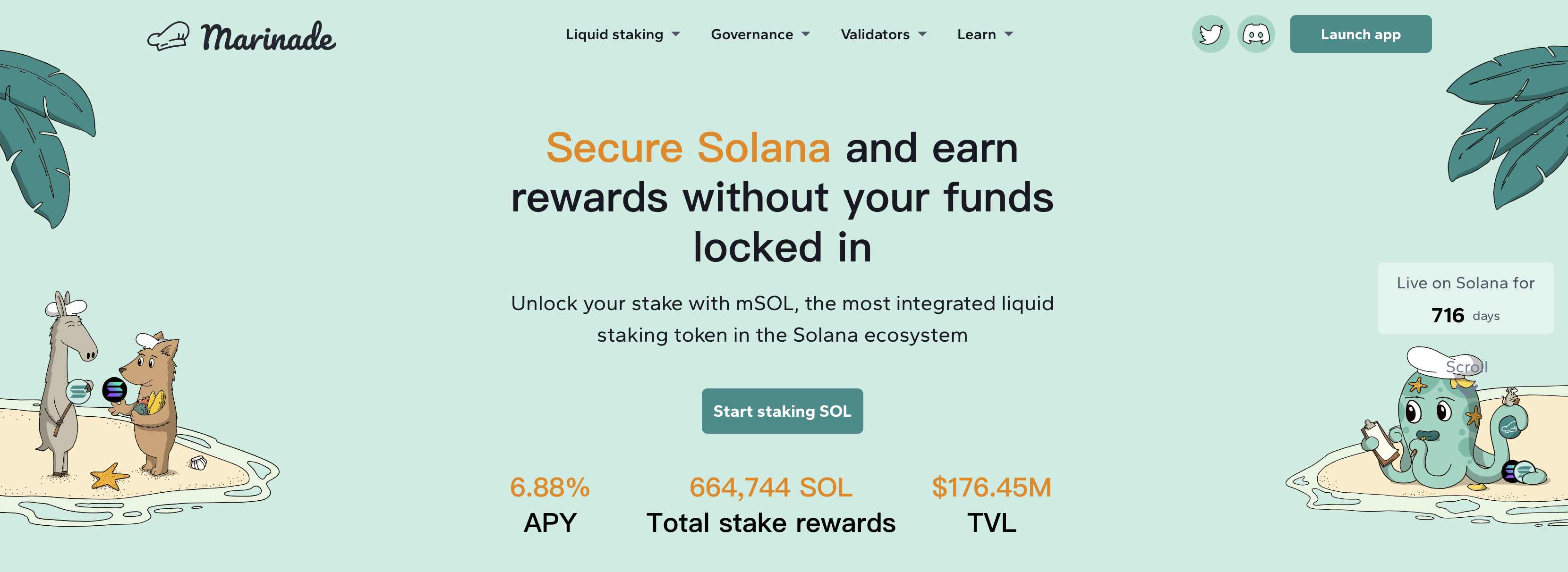Click the 6.88% APY statistic

pos(550,488)
